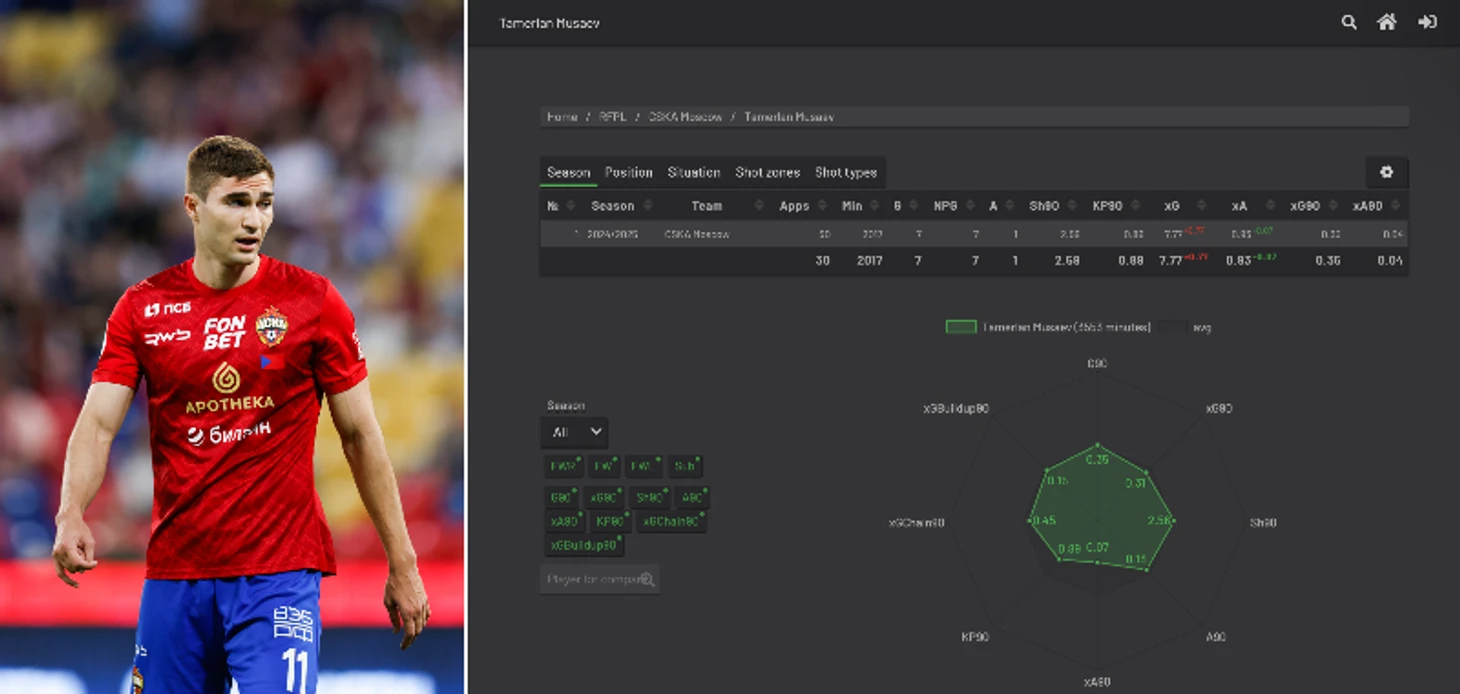The image size is (1460, 694).
Task: Open CSKA Moscow team link in table row
Action: [697, 234]
